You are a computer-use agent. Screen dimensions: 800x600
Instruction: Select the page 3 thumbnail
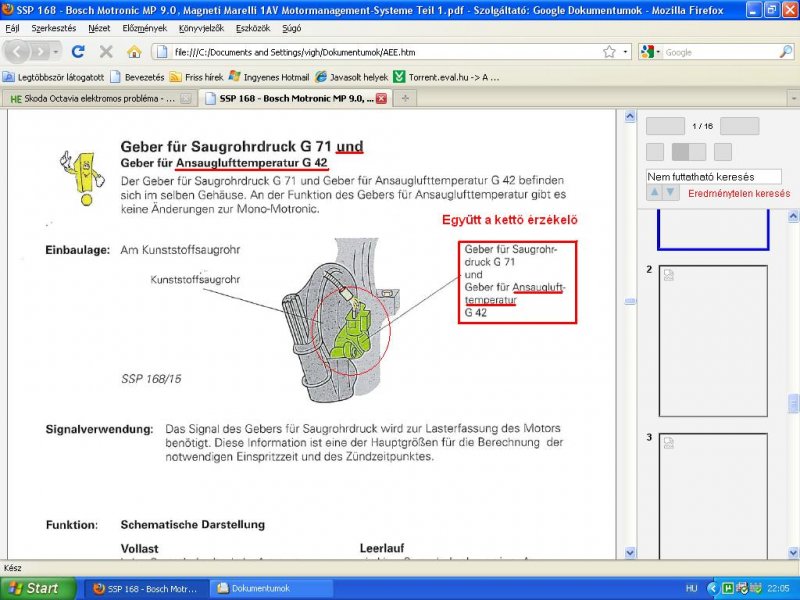pyautogui.click(x=713, y=495)
